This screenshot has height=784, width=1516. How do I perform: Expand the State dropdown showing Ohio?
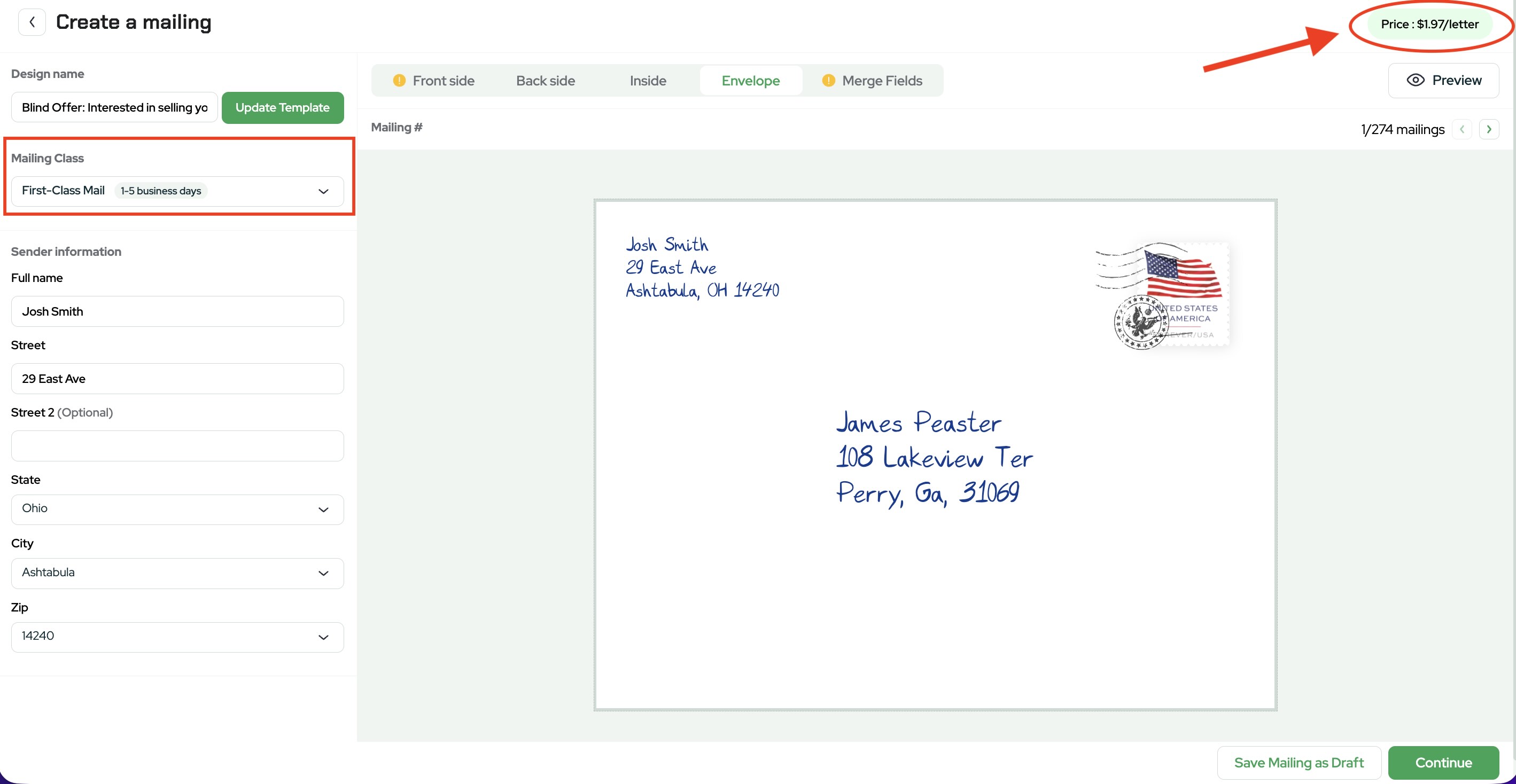coord(177,509)
